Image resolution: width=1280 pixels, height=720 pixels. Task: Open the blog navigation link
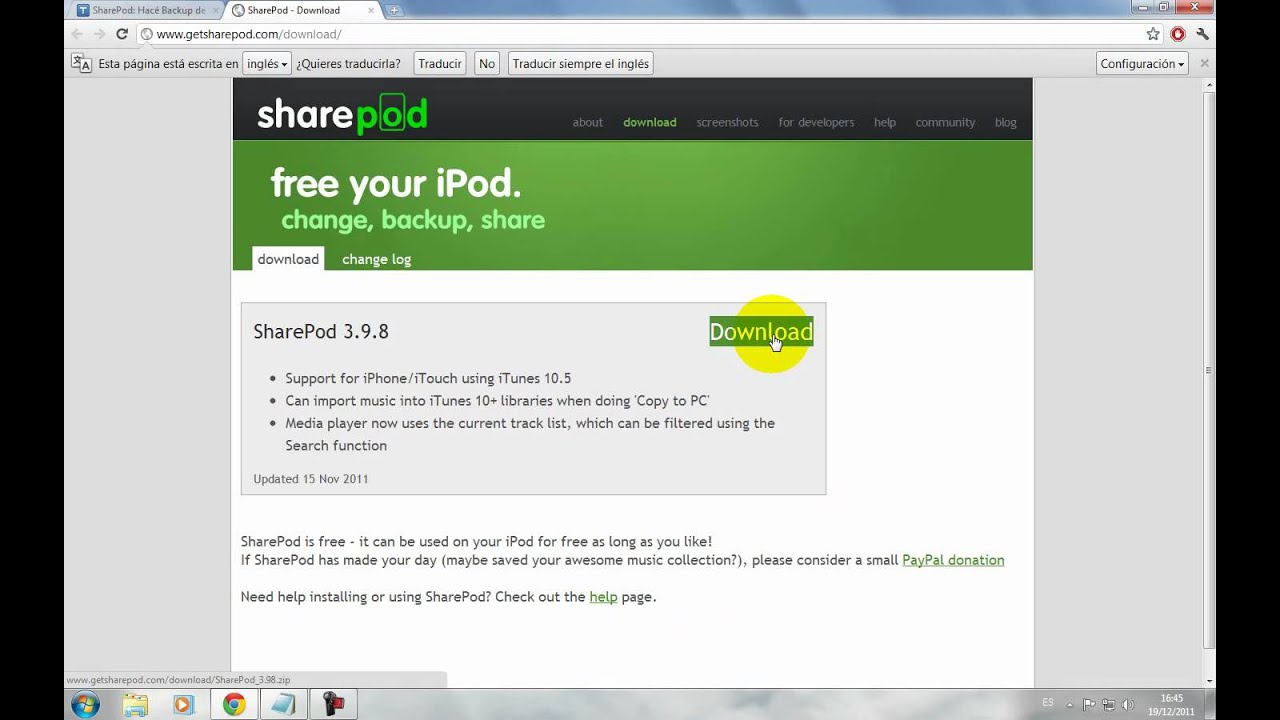[x=1006, y=122]
